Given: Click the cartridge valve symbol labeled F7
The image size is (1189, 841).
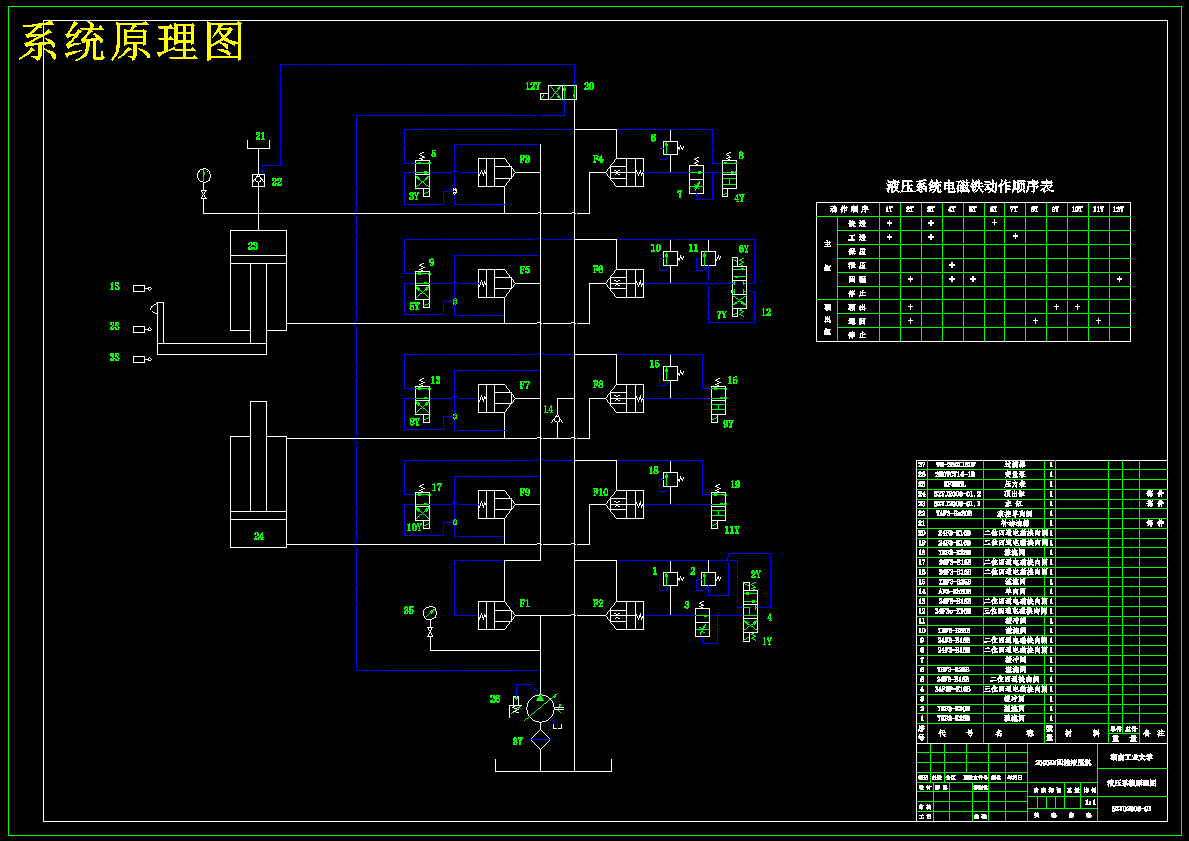Looking at the screenshot, I should (497, 398).
